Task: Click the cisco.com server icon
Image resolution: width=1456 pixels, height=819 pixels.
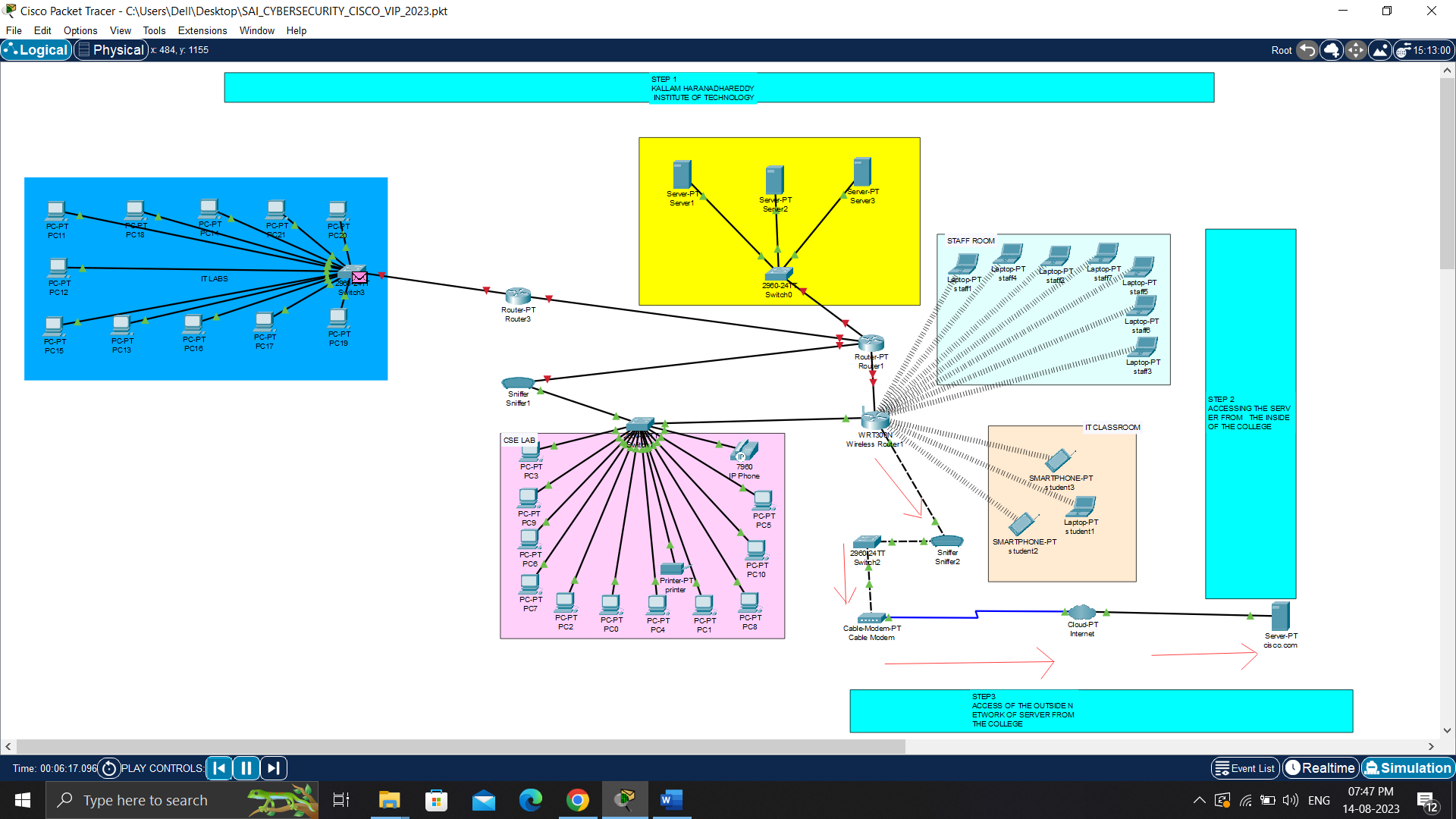Action: pos(1279,614)
